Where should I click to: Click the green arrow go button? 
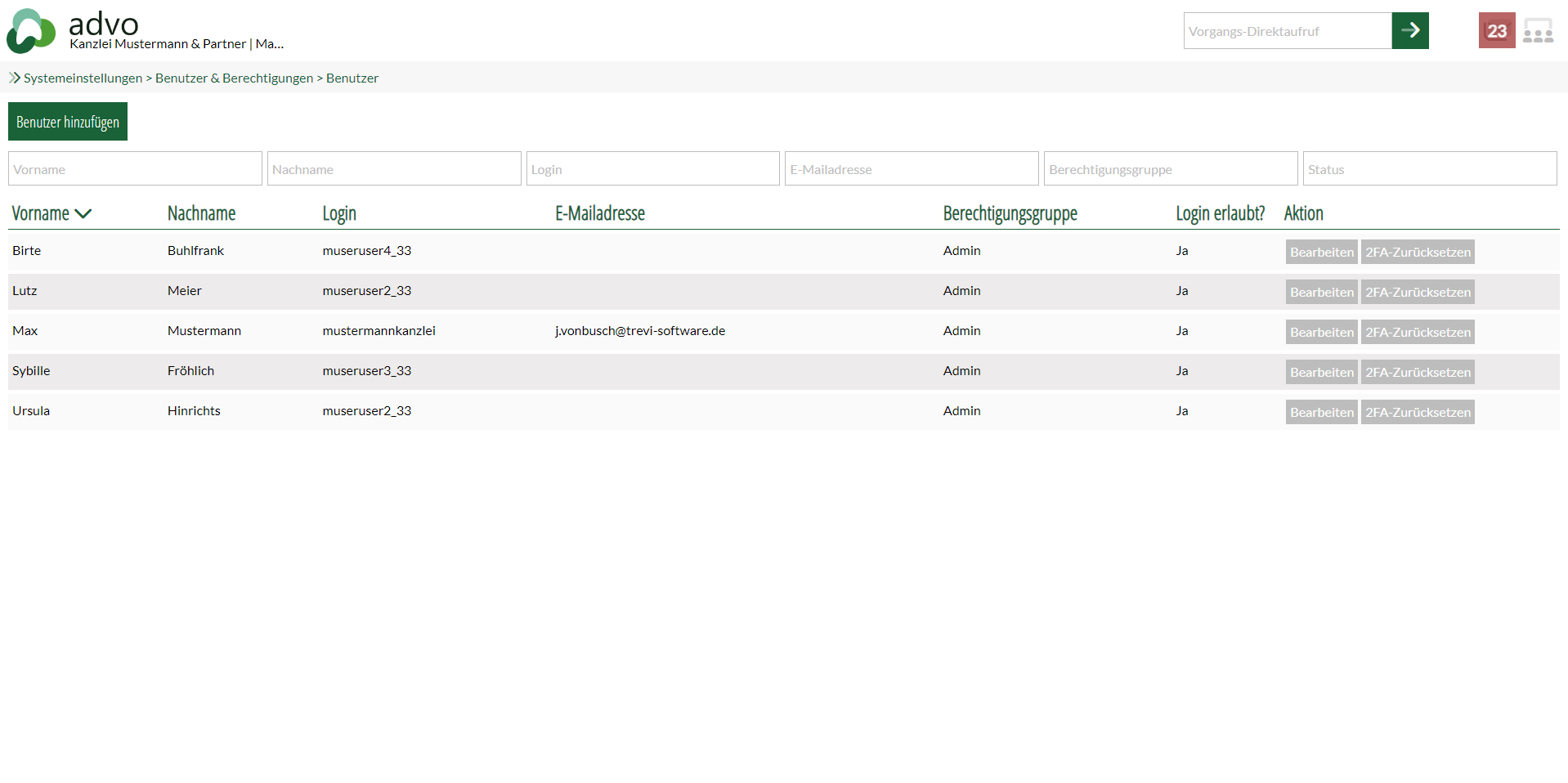(1409, 31)
